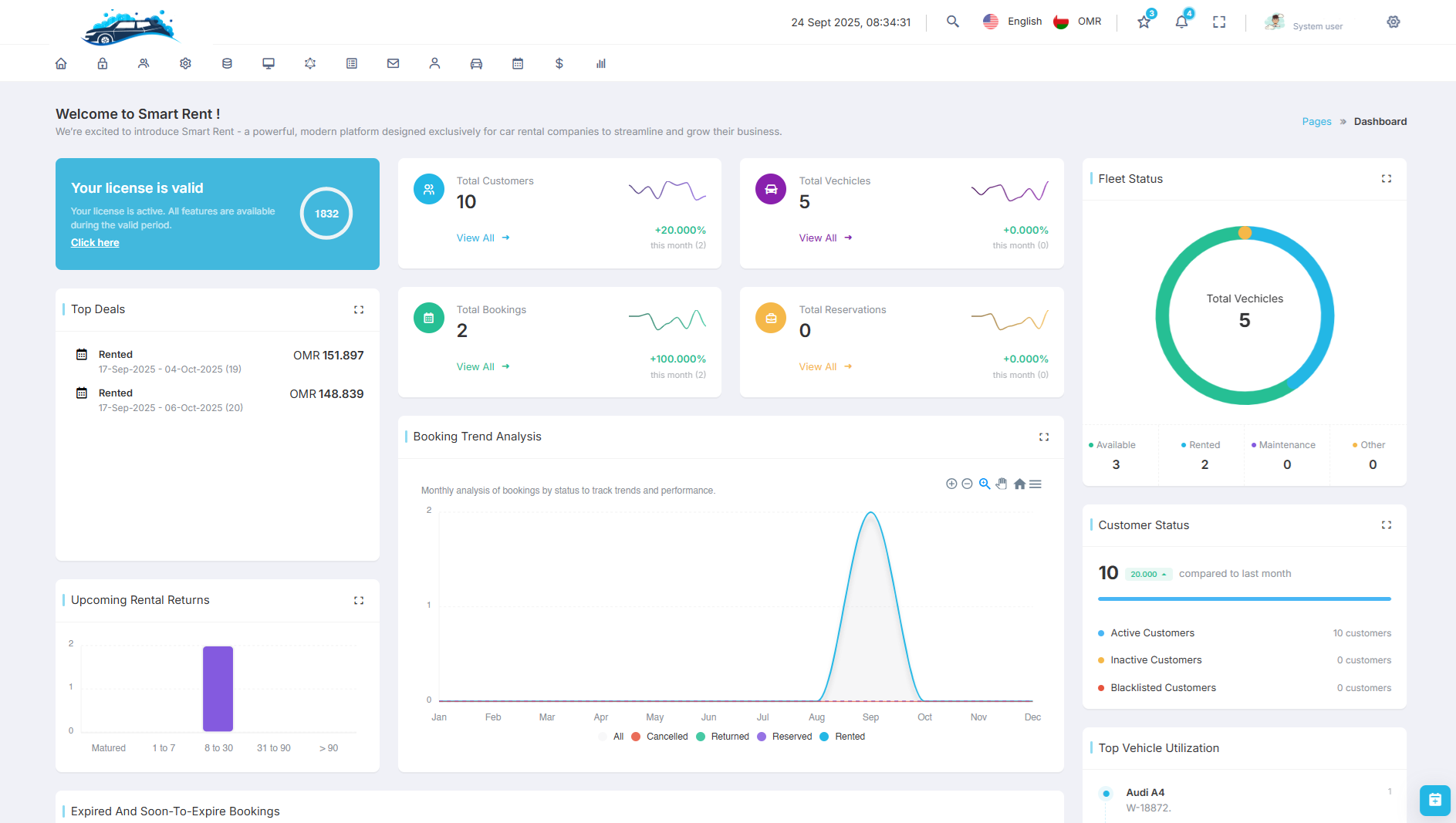Open the dollar sign finance menu icon
The image size is (1456, 823).
click(x=559, y=63)
